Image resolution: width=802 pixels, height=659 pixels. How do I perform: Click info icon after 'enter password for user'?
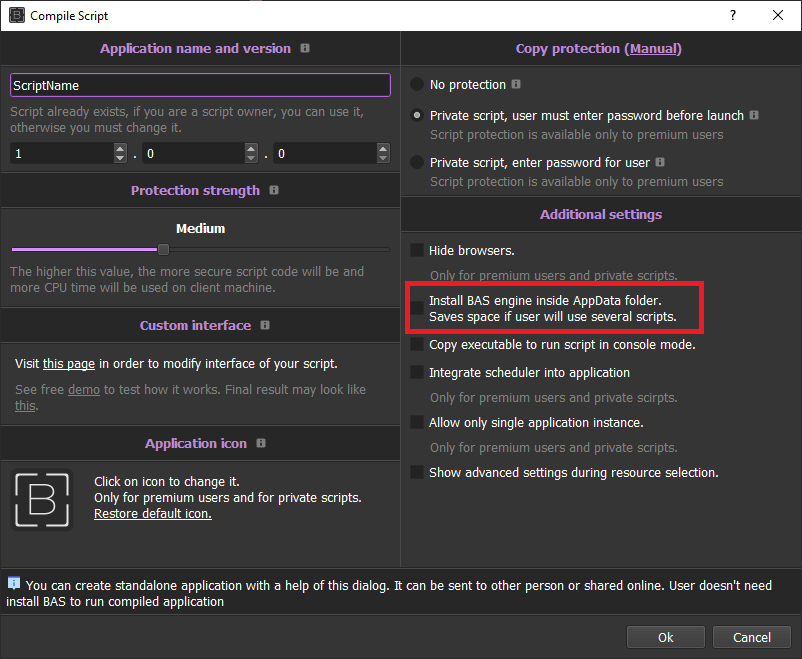[660, 162]
